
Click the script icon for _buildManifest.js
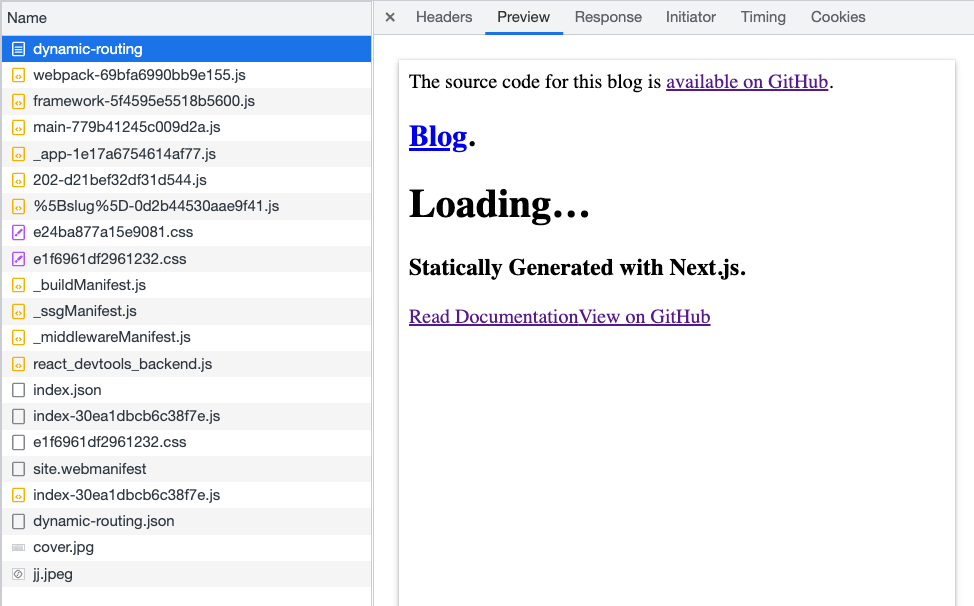[x=18, y=285]
